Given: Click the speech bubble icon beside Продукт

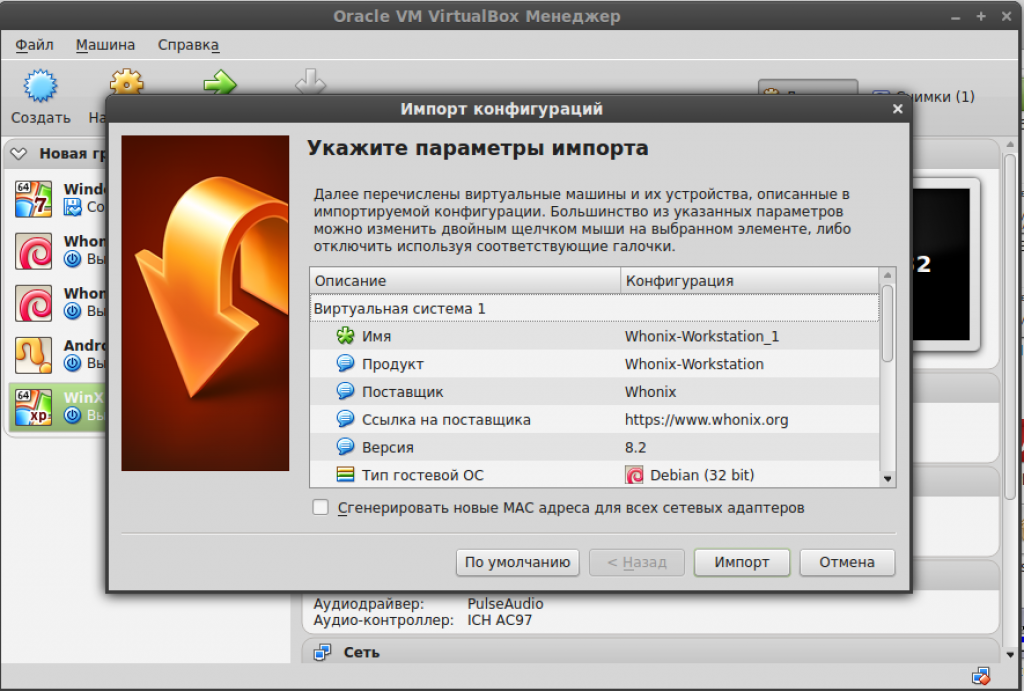Looking at the screenshot, I should pyautogui.click(x=345, y=363).
